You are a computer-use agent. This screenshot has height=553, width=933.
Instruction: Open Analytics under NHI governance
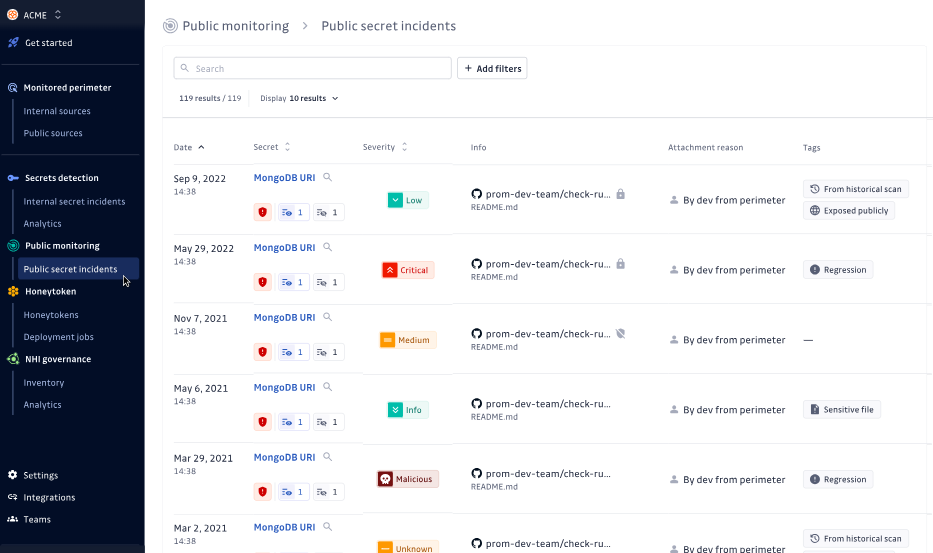click(x=42, y=405)
